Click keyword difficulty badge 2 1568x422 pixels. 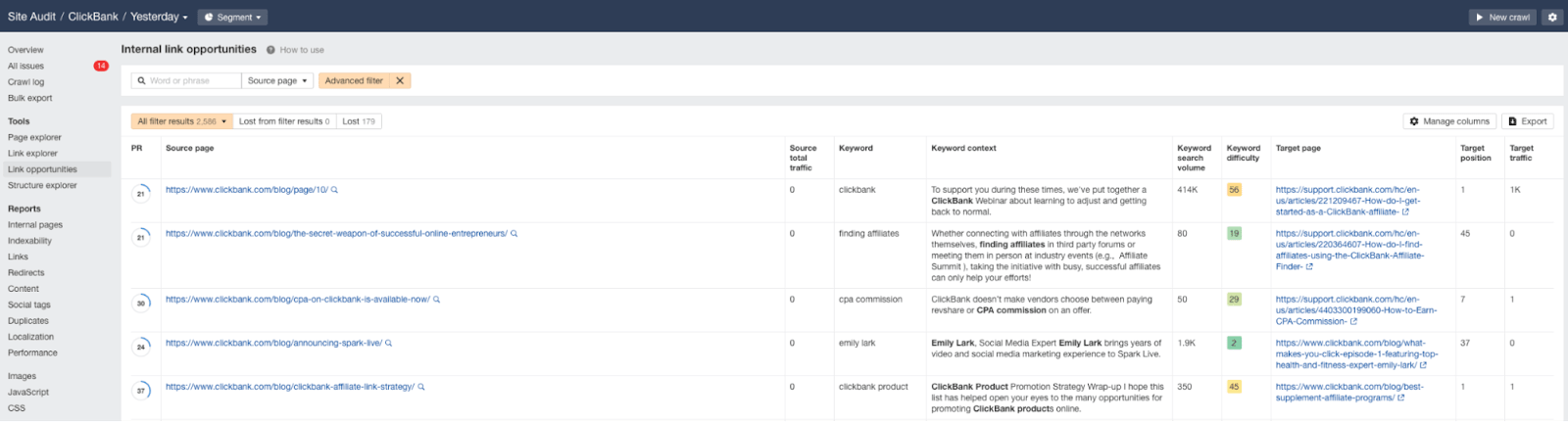(1234, 344)
